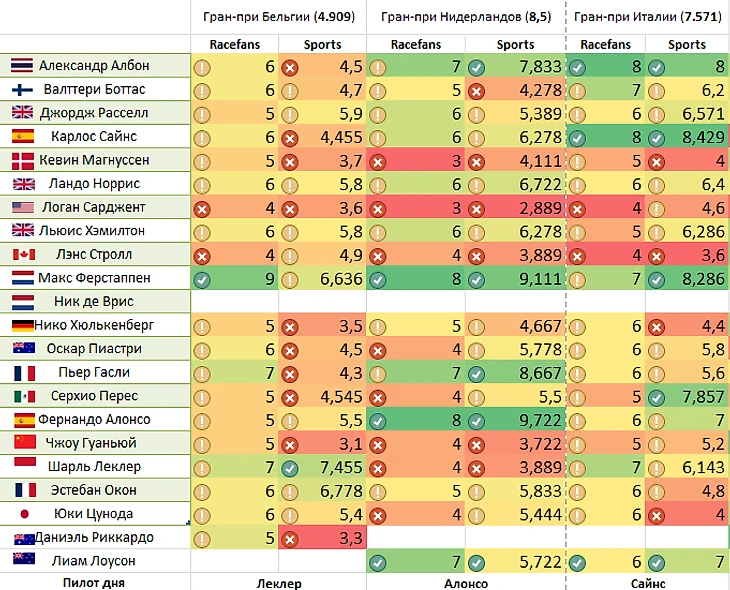Click the Фернандо Алонсо driver name
This screenshot has width=730, height=590.
point(94,420)
